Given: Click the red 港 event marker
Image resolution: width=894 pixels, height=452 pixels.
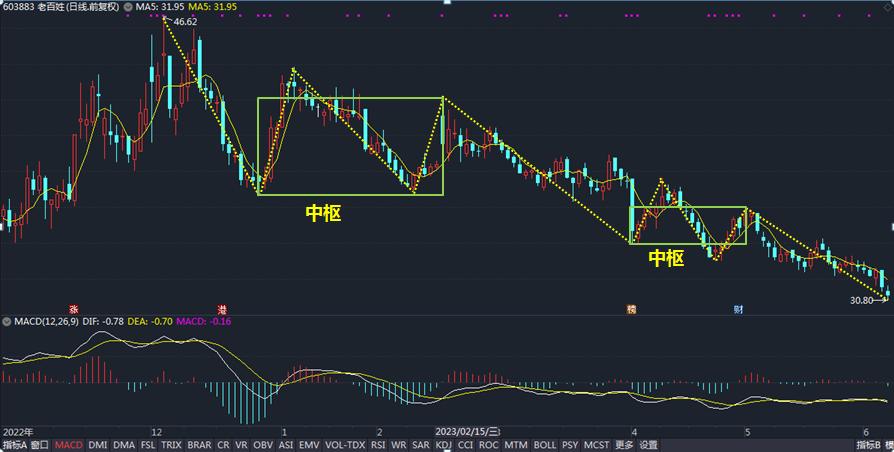Looking at the screenshot, I should coord(222,310).
